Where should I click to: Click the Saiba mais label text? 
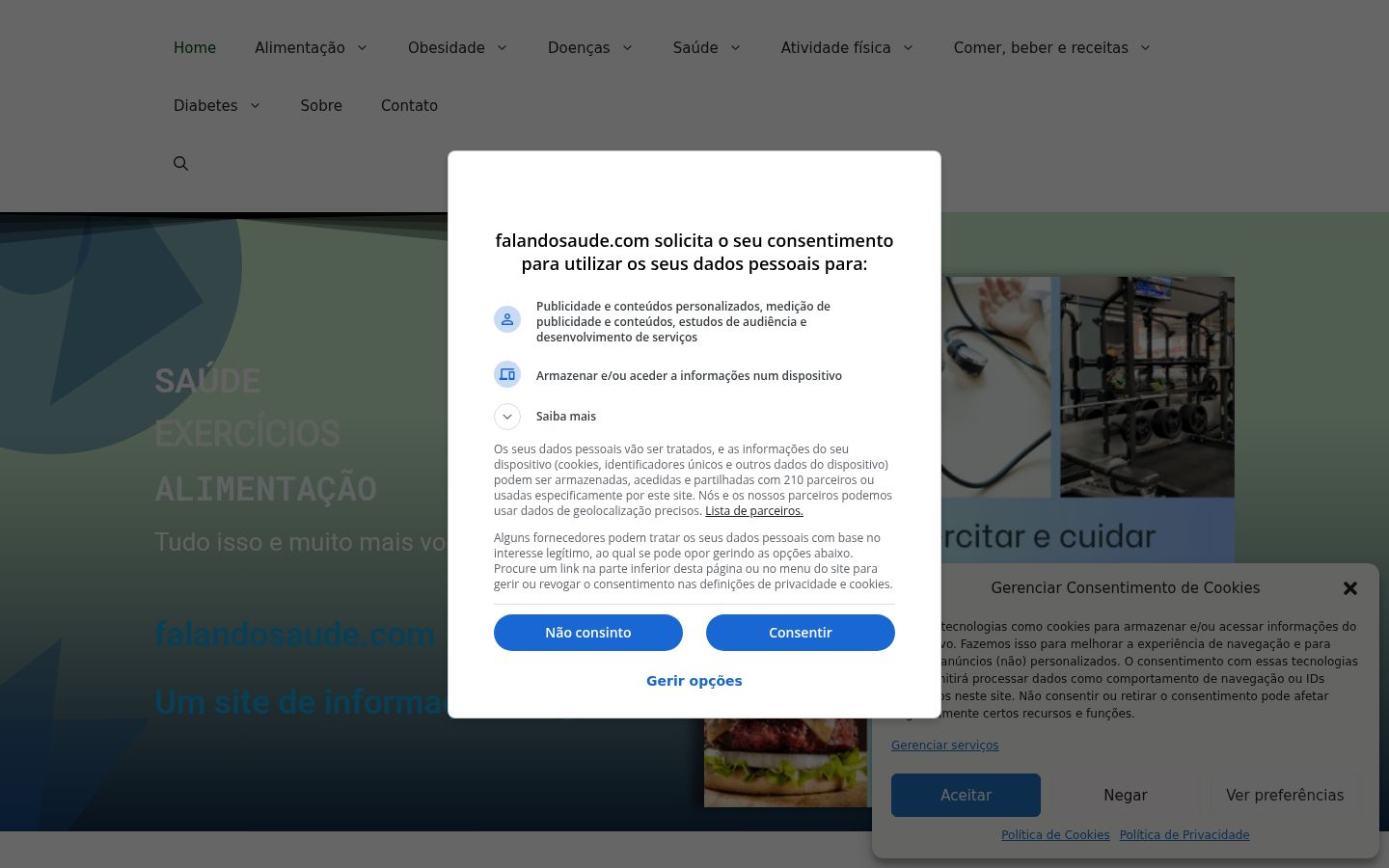[x=566, y=417]
